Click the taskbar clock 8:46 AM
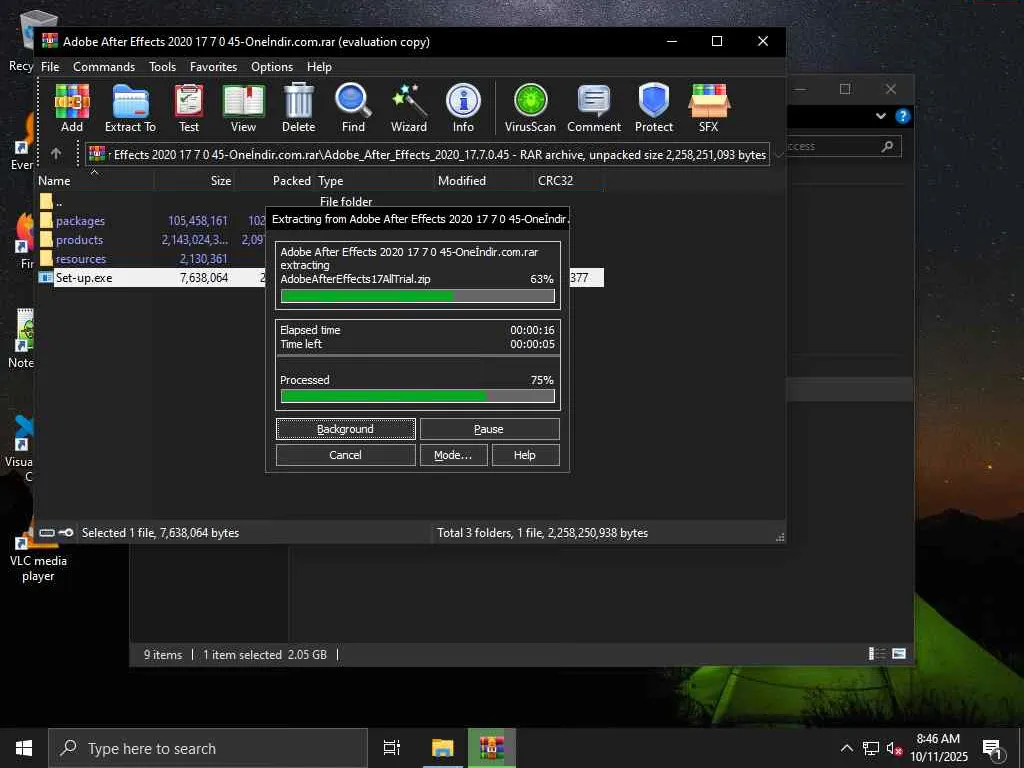This screenshot has height=768, width=1024. pyautogui.click(x=938, y=748)
